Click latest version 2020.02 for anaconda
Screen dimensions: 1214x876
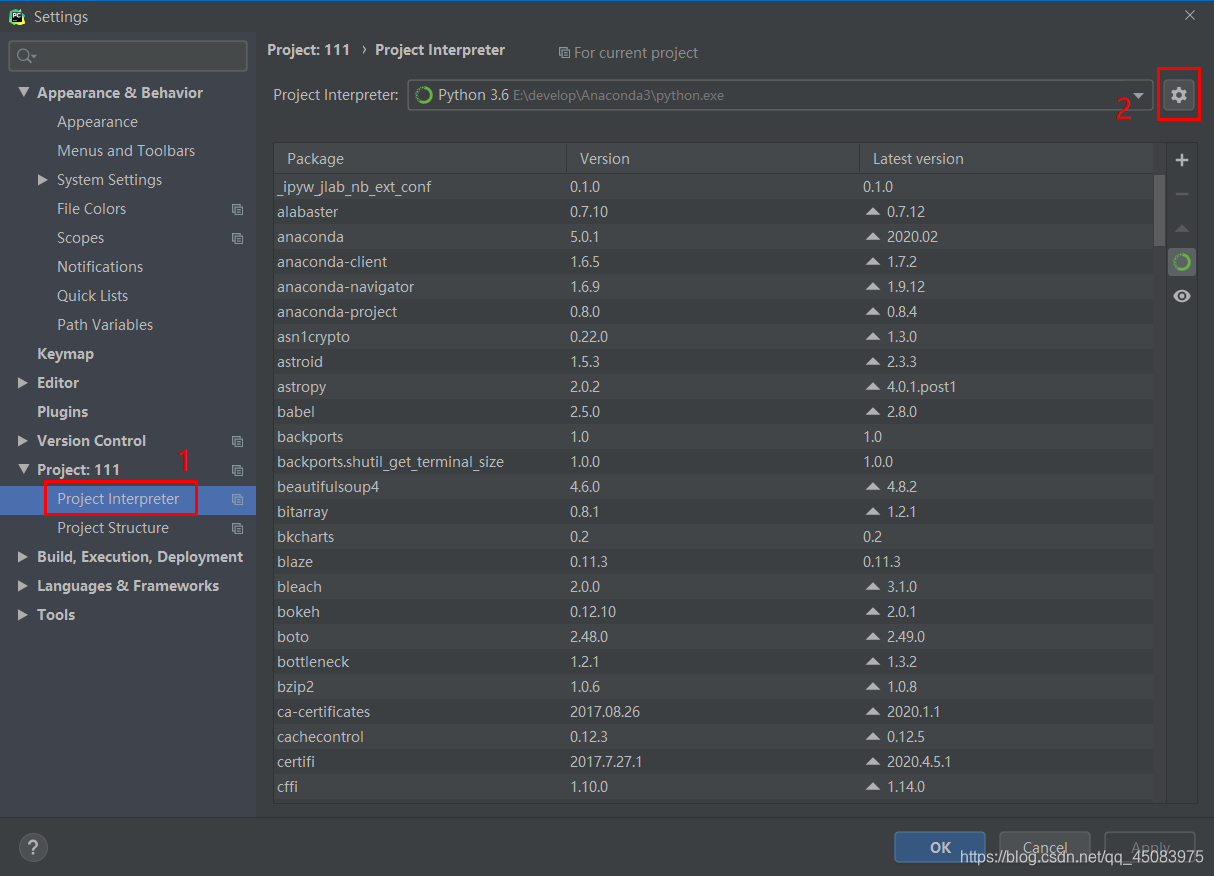pos(912,237)
